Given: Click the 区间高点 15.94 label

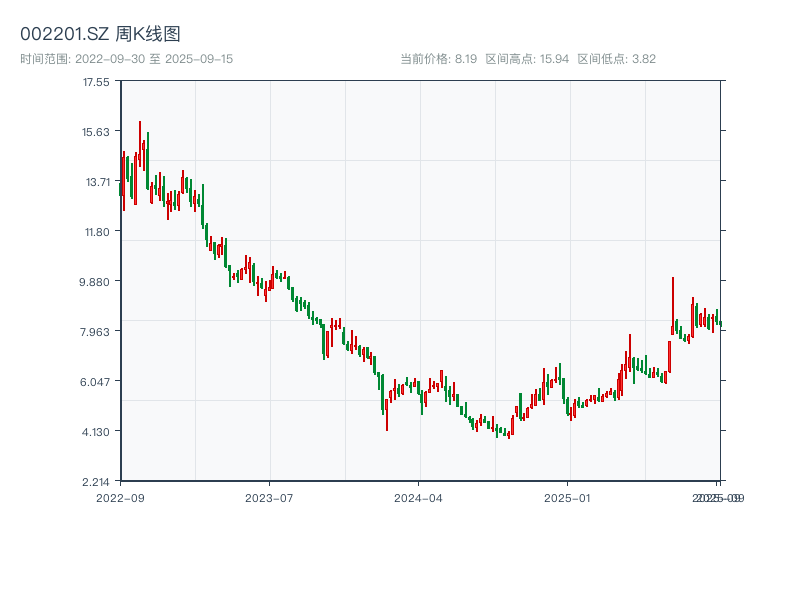Looking at the screenshot, I should (x=527, y=59).
